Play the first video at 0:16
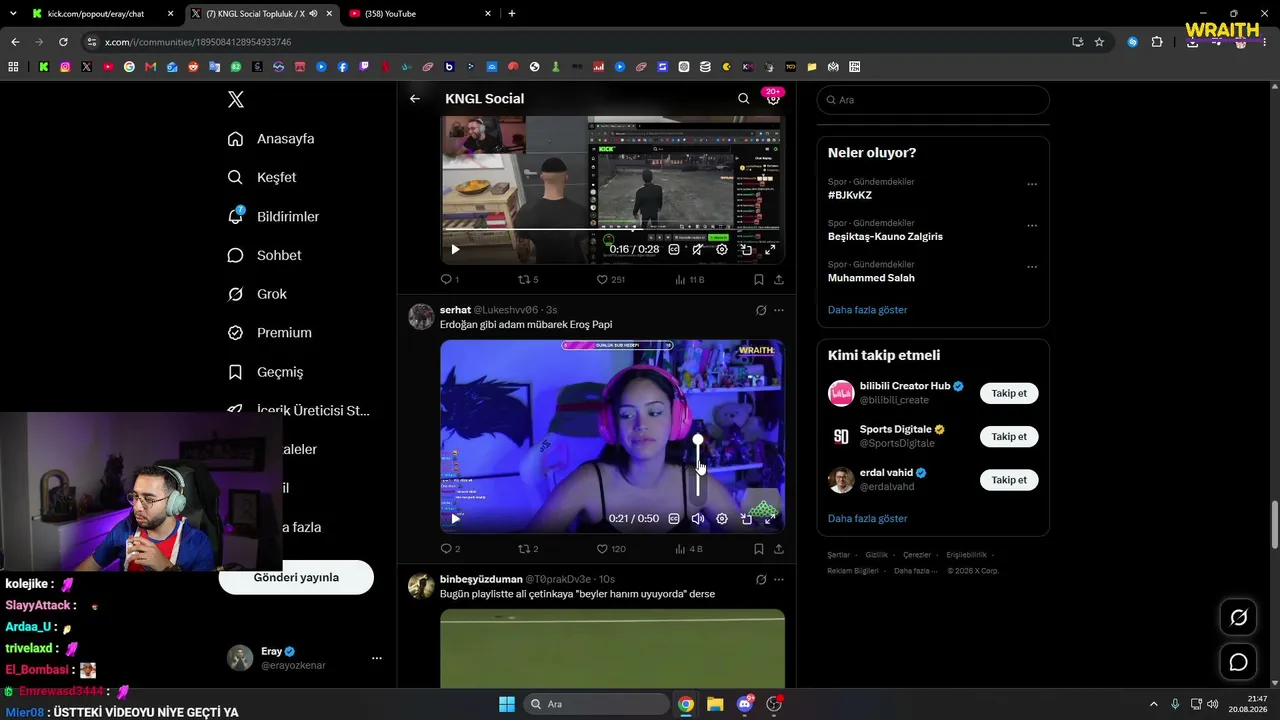Viewport: 1280px width, 720px height. [455, 250]
